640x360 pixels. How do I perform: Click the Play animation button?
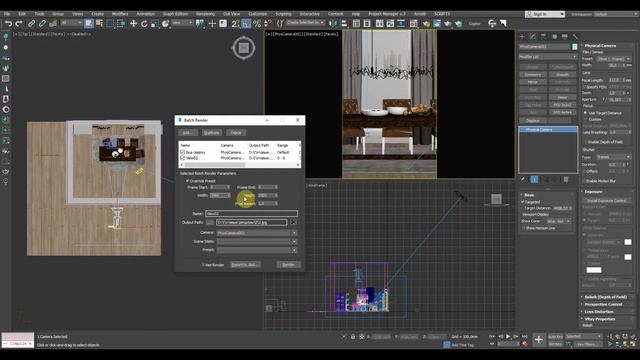tap(508, 336)
